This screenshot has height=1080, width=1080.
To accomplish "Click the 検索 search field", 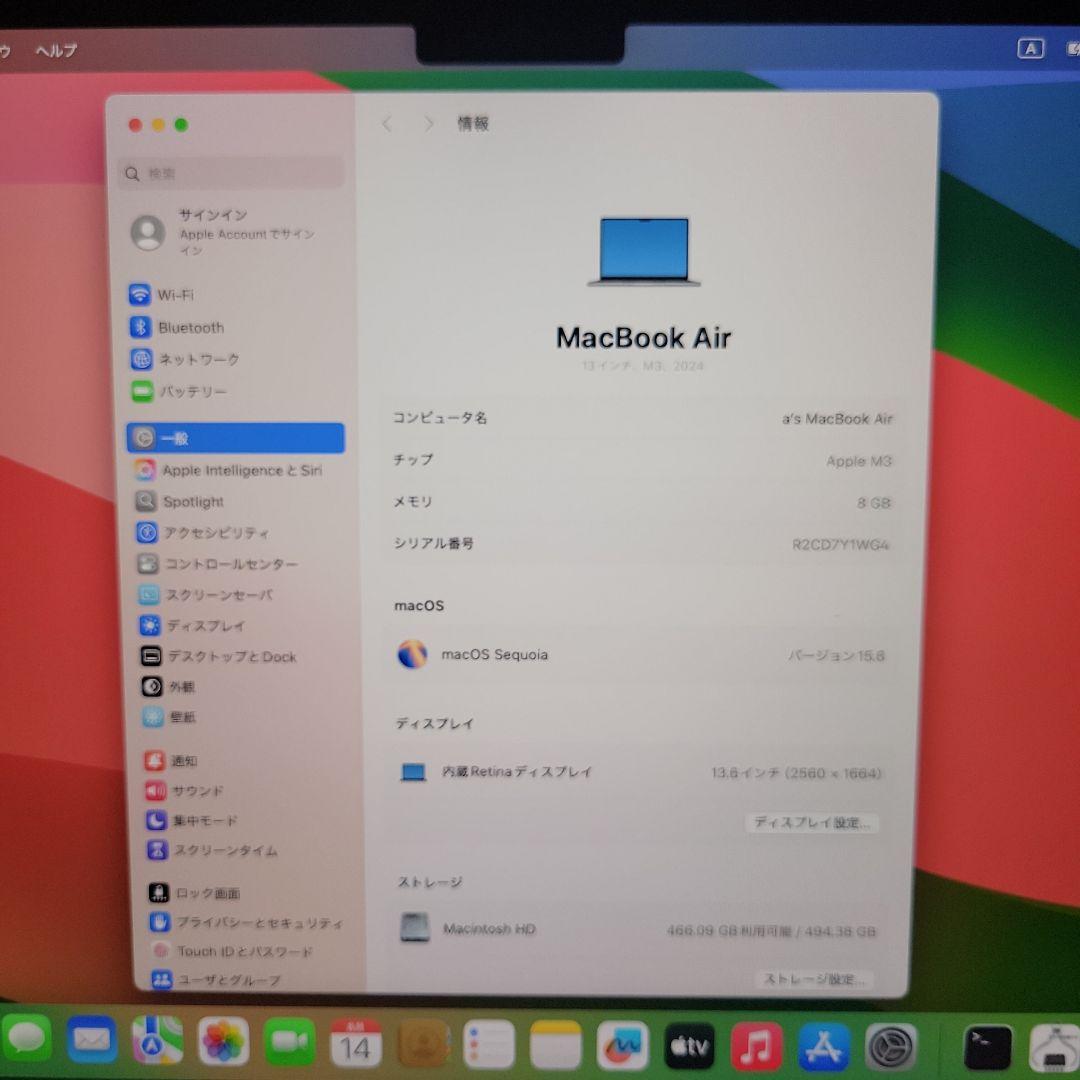I will click(x=231, y=173).
